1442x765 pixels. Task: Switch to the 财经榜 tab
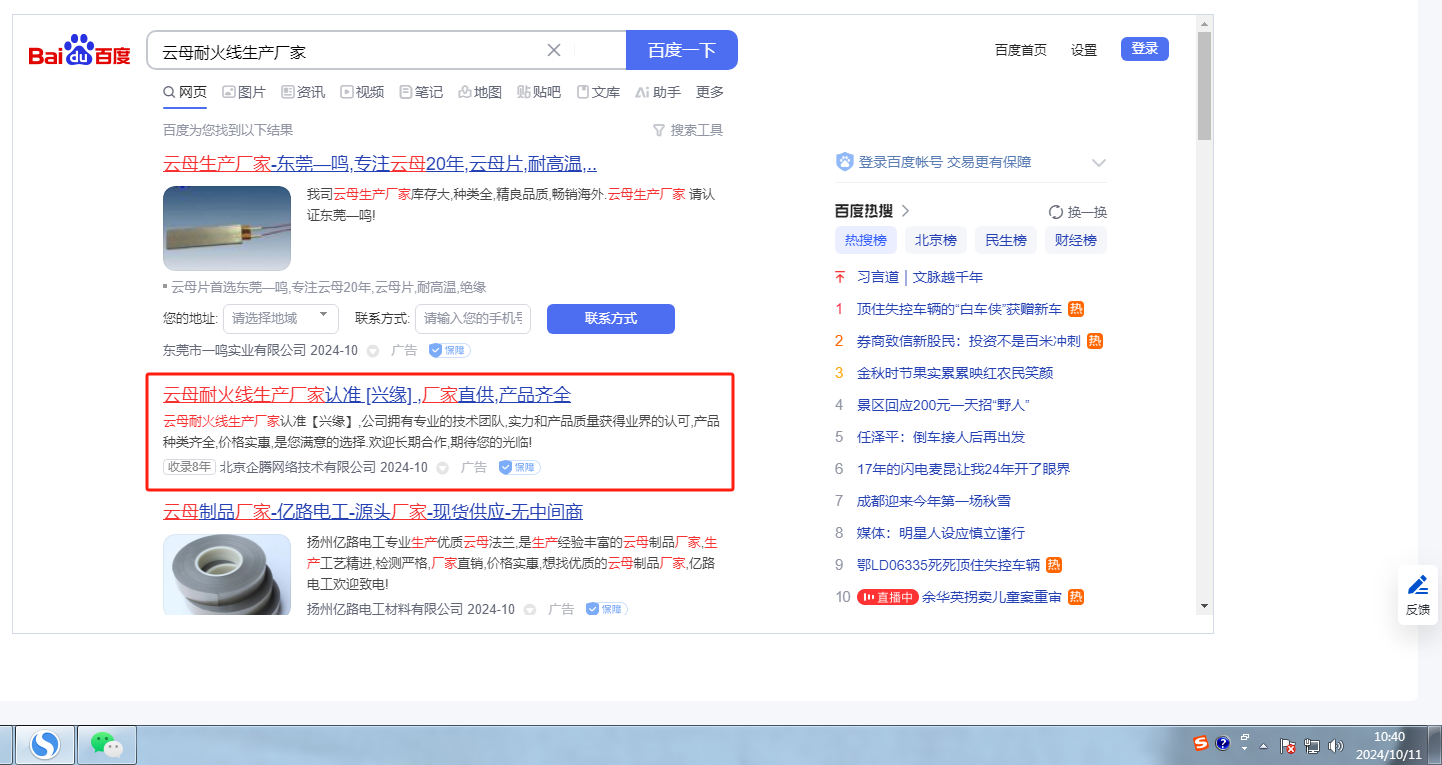[1076, 240]
